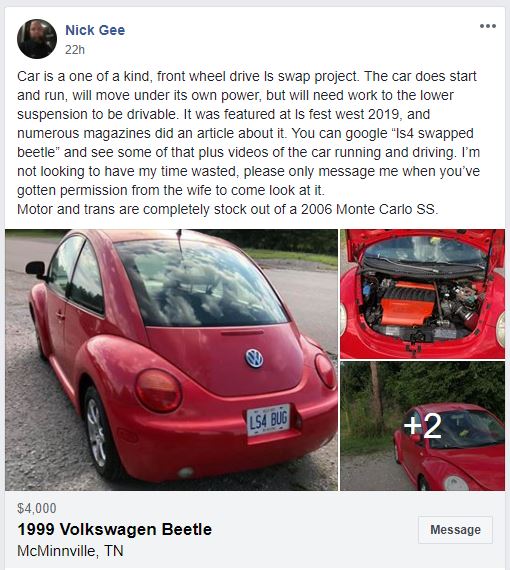Screen dimensions: 510x570
Task: Click the $4,000 price label
Action: pyautogui.click(x=37, y=508)
